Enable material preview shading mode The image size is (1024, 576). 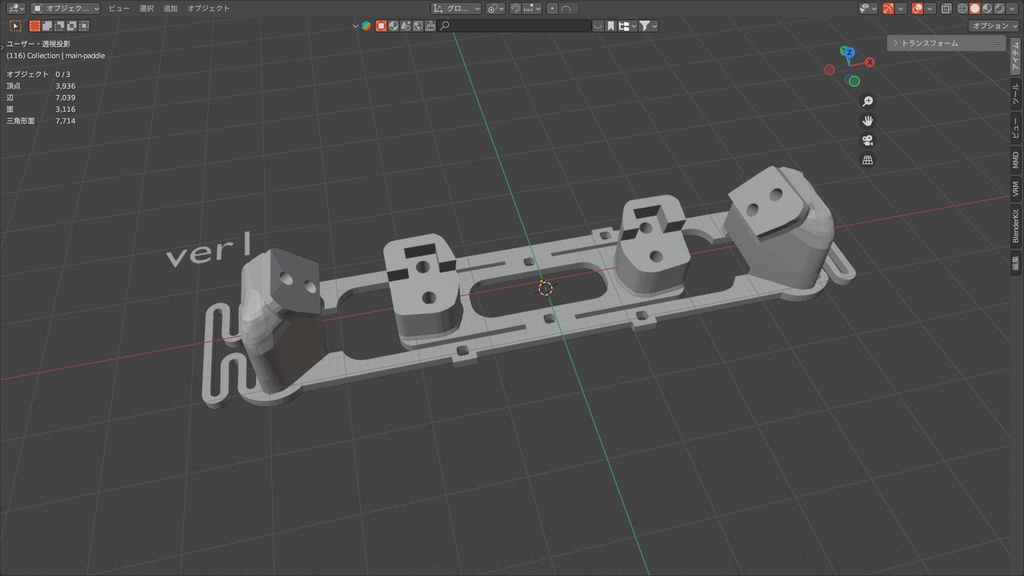[986, 8]
